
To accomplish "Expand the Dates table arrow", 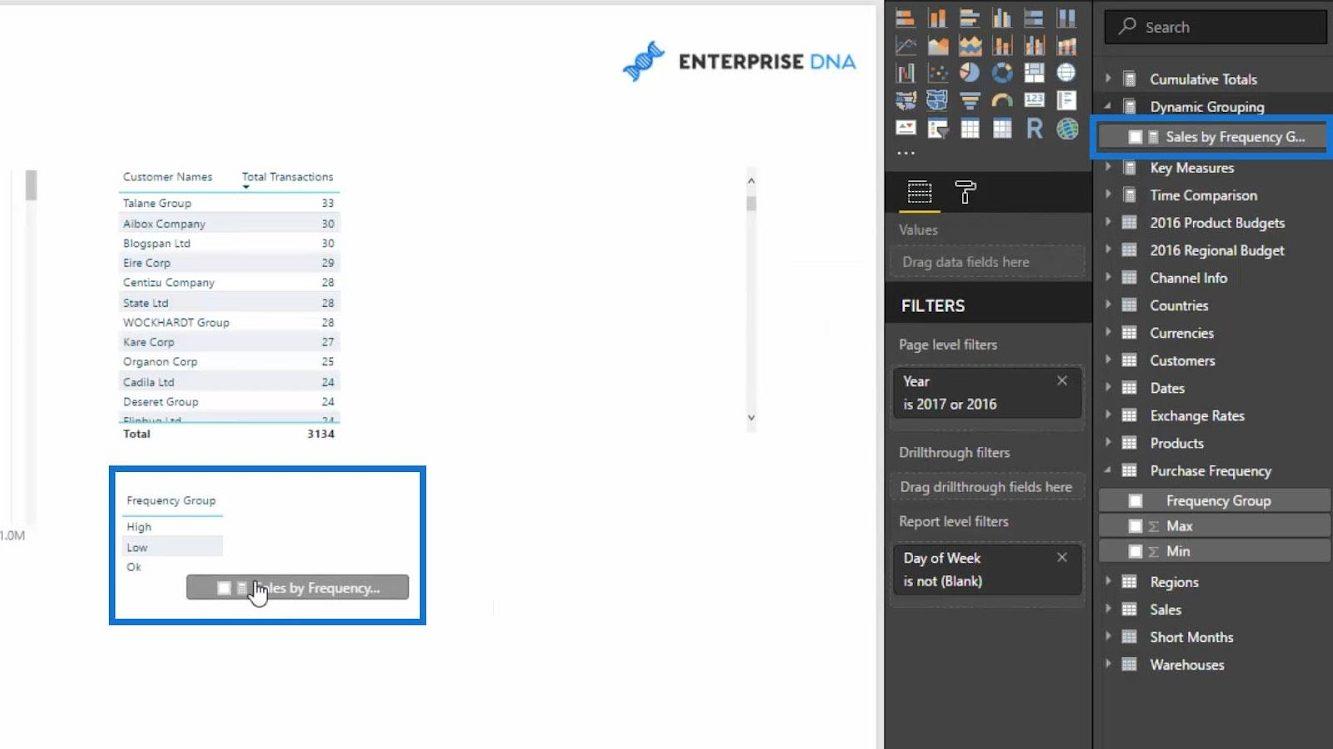I will pyautogui.click(x=1108, y=388).
